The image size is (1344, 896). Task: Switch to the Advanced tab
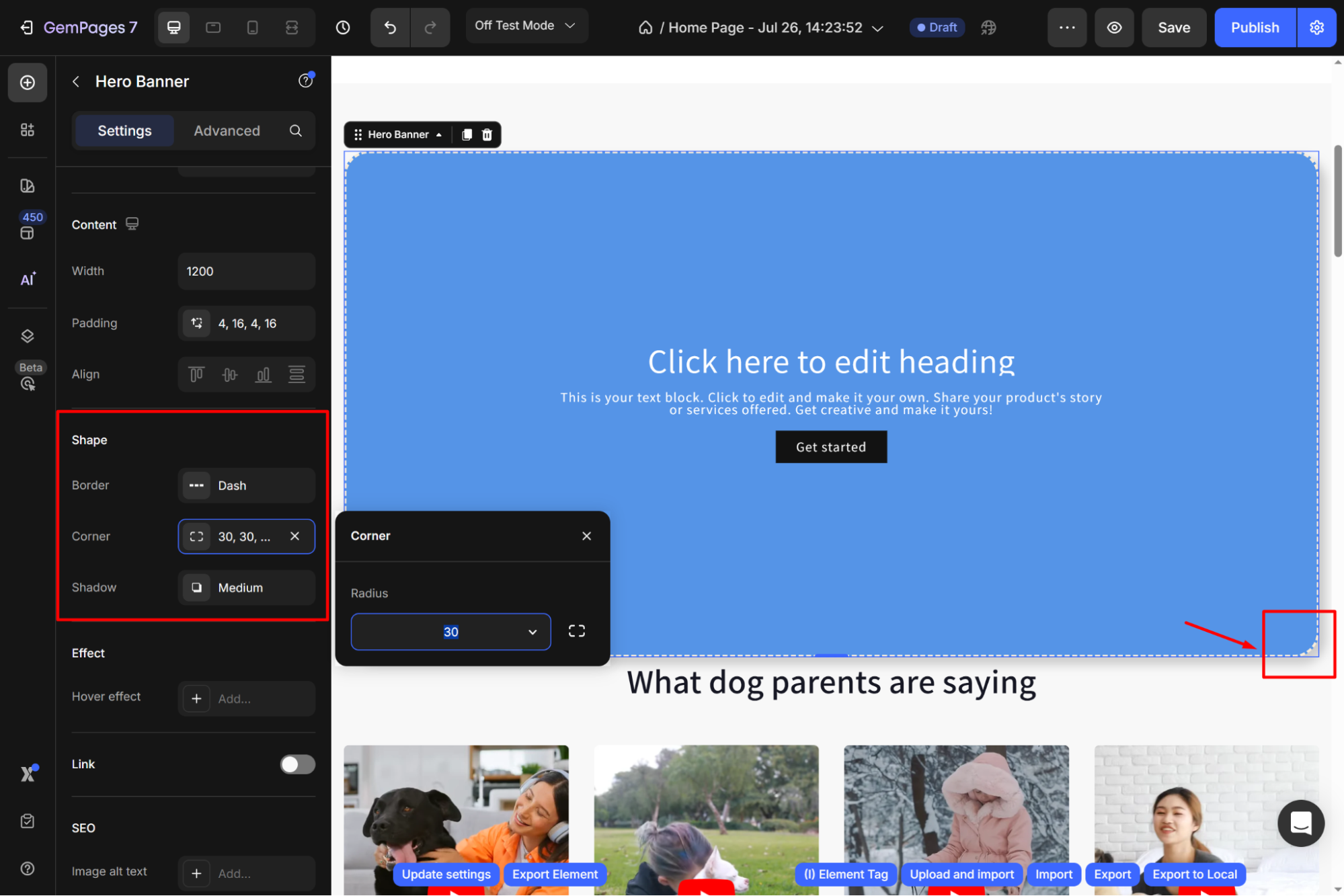click(x=227, y=130)
